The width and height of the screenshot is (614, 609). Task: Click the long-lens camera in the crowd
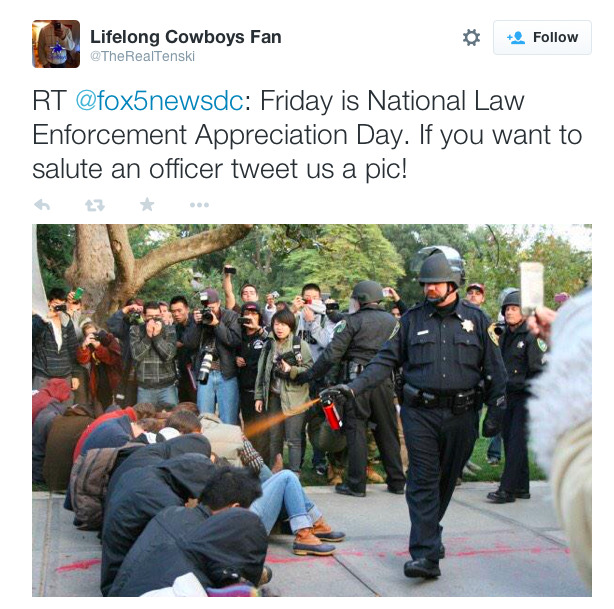(x=206, y=366)
